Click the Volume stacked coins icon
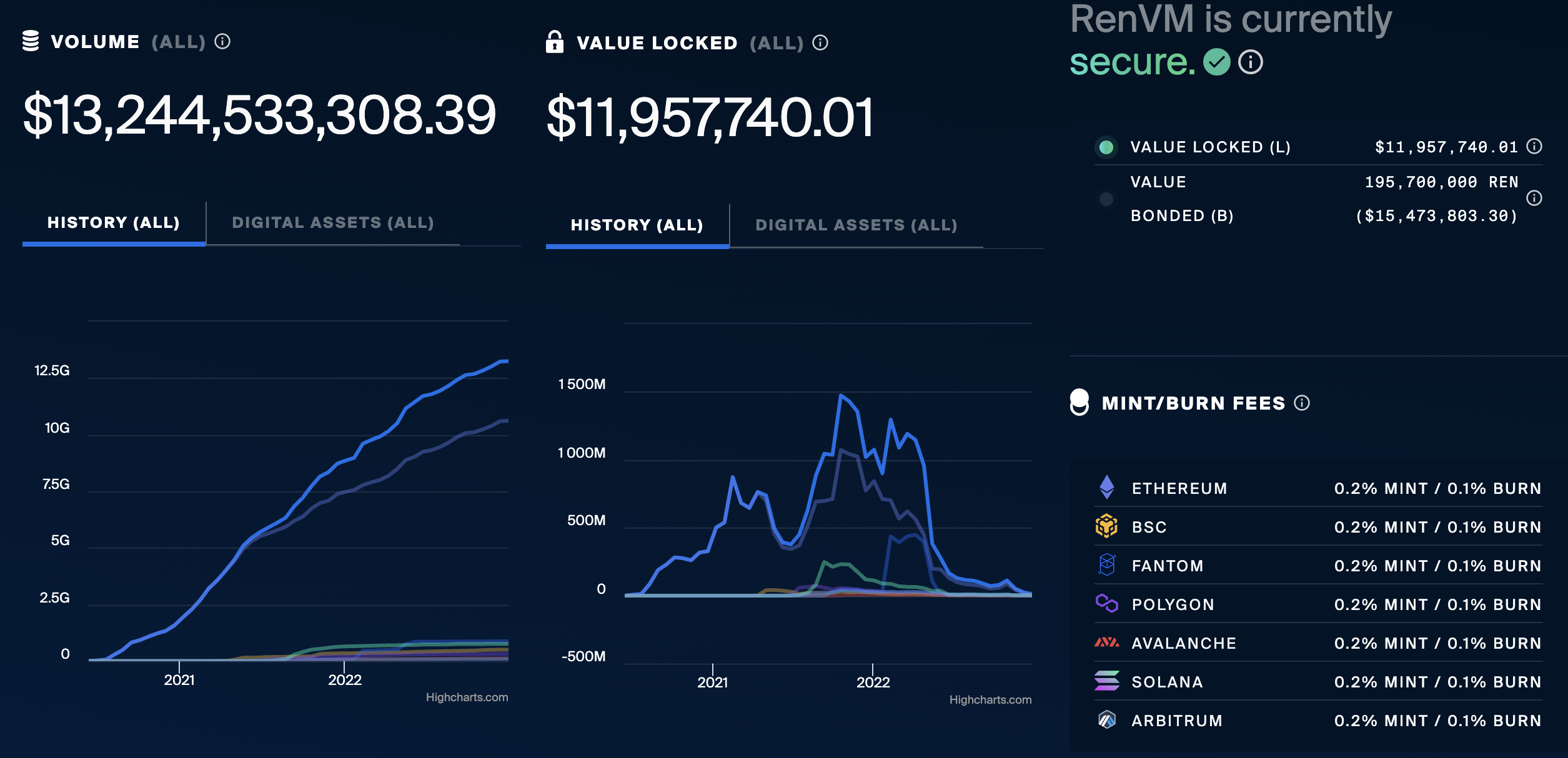Image resolution: width=1568 pixels, height=758 pixels. (x=31, y=41)
